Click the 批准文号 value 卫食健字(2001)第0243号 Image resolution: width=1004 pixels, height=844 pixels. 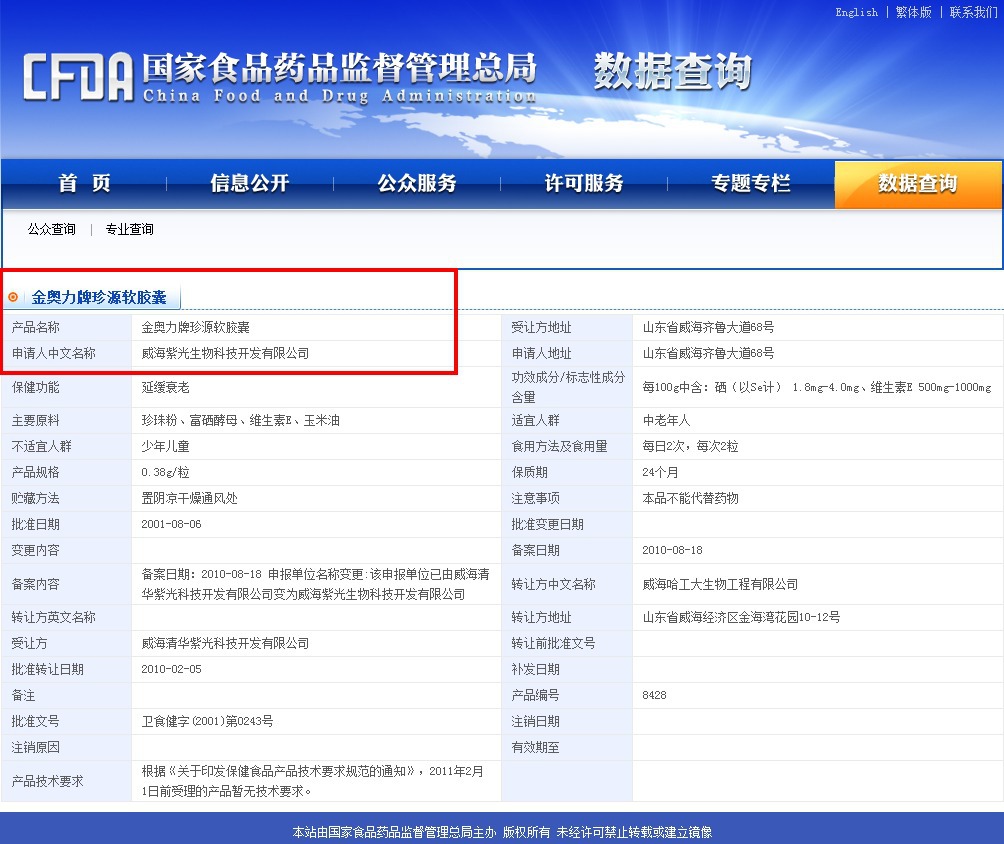pyautogui.click(x=207, y=722)
